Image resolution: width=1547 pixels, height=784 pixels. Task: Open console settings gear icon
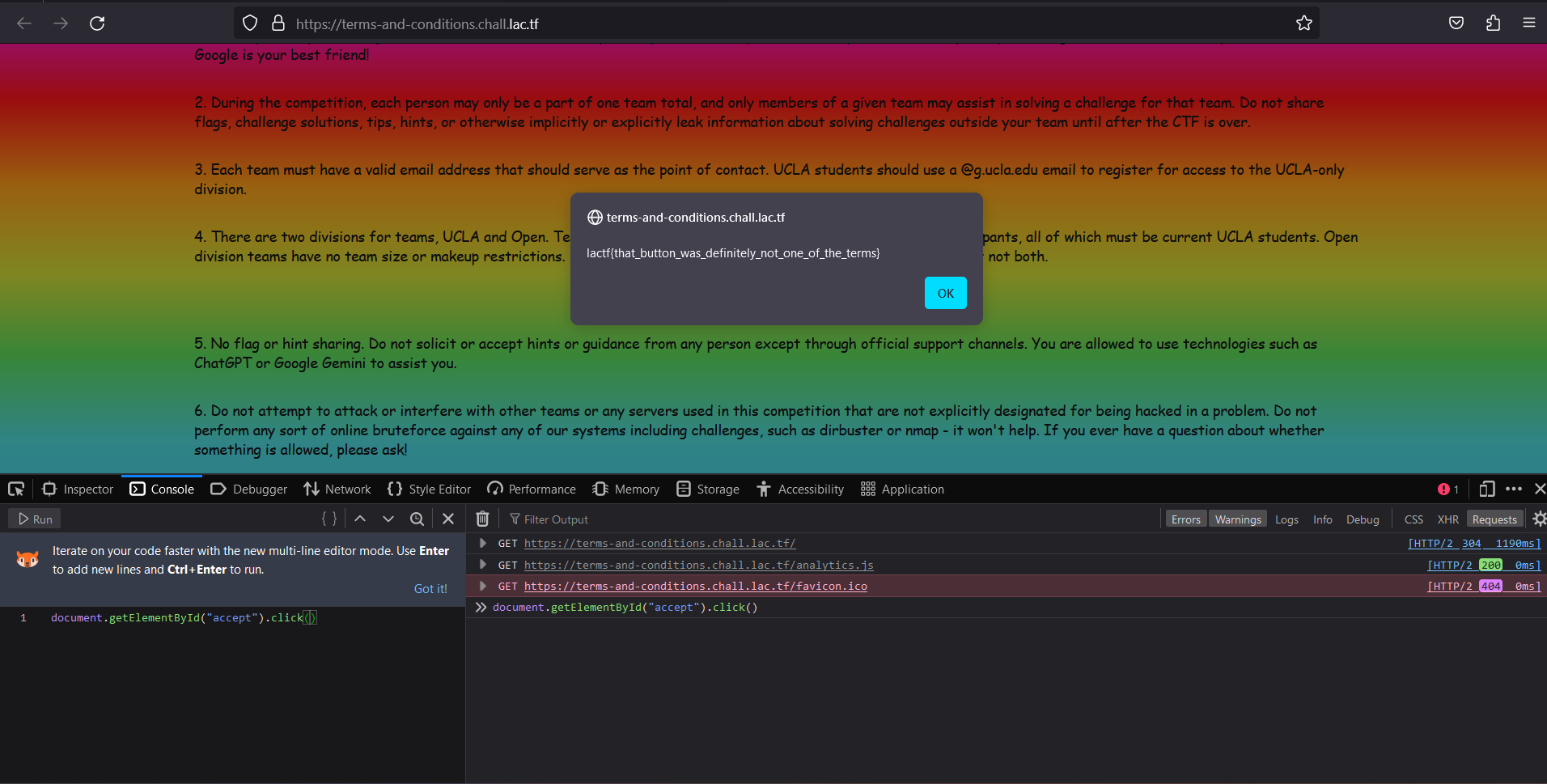click(x=1539, y=519)
